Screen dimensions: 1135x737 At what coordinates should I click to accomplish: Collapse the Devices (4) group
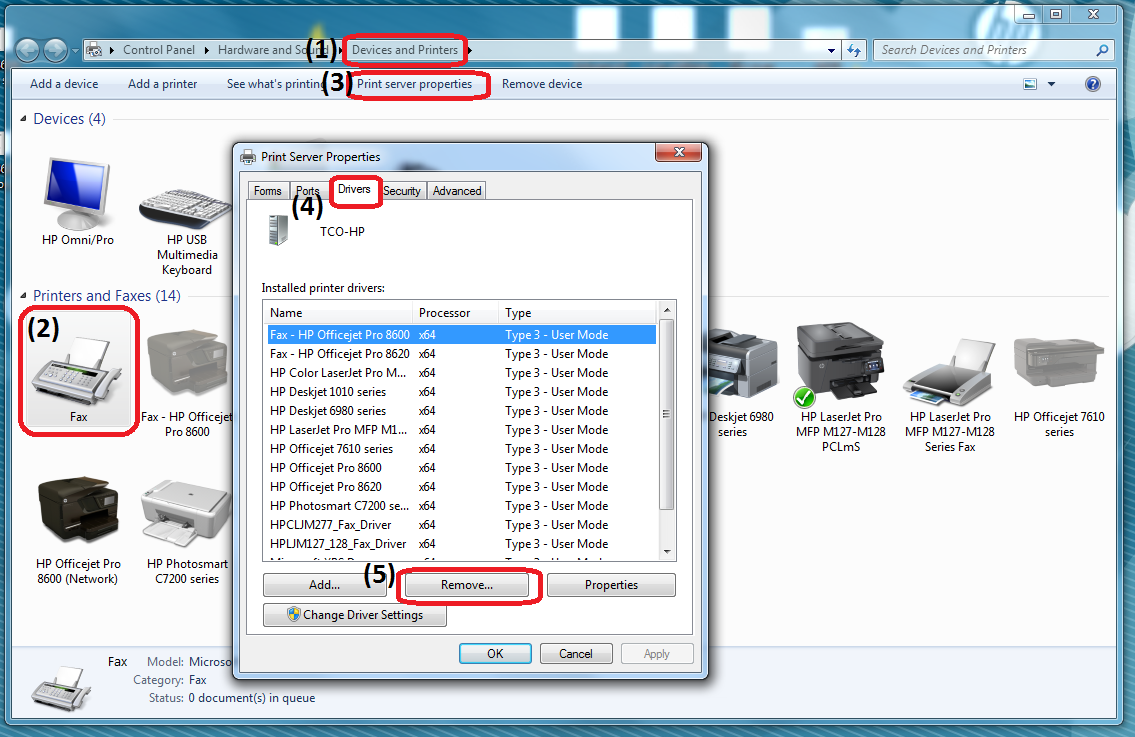pyautogui.click(x=24, y=119)
